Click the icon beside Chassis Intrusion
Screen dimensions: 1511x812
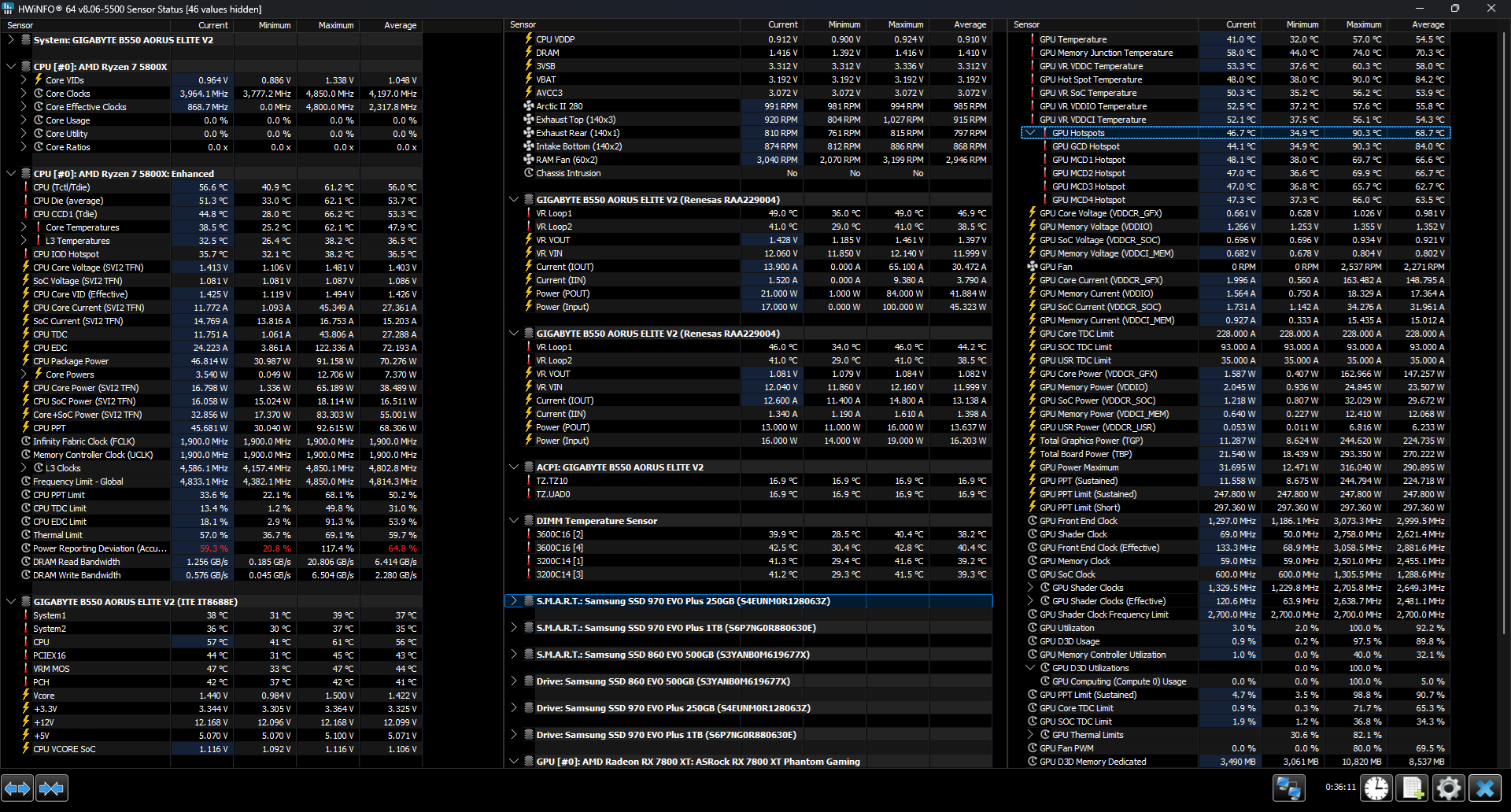click(x=529, y=173)
